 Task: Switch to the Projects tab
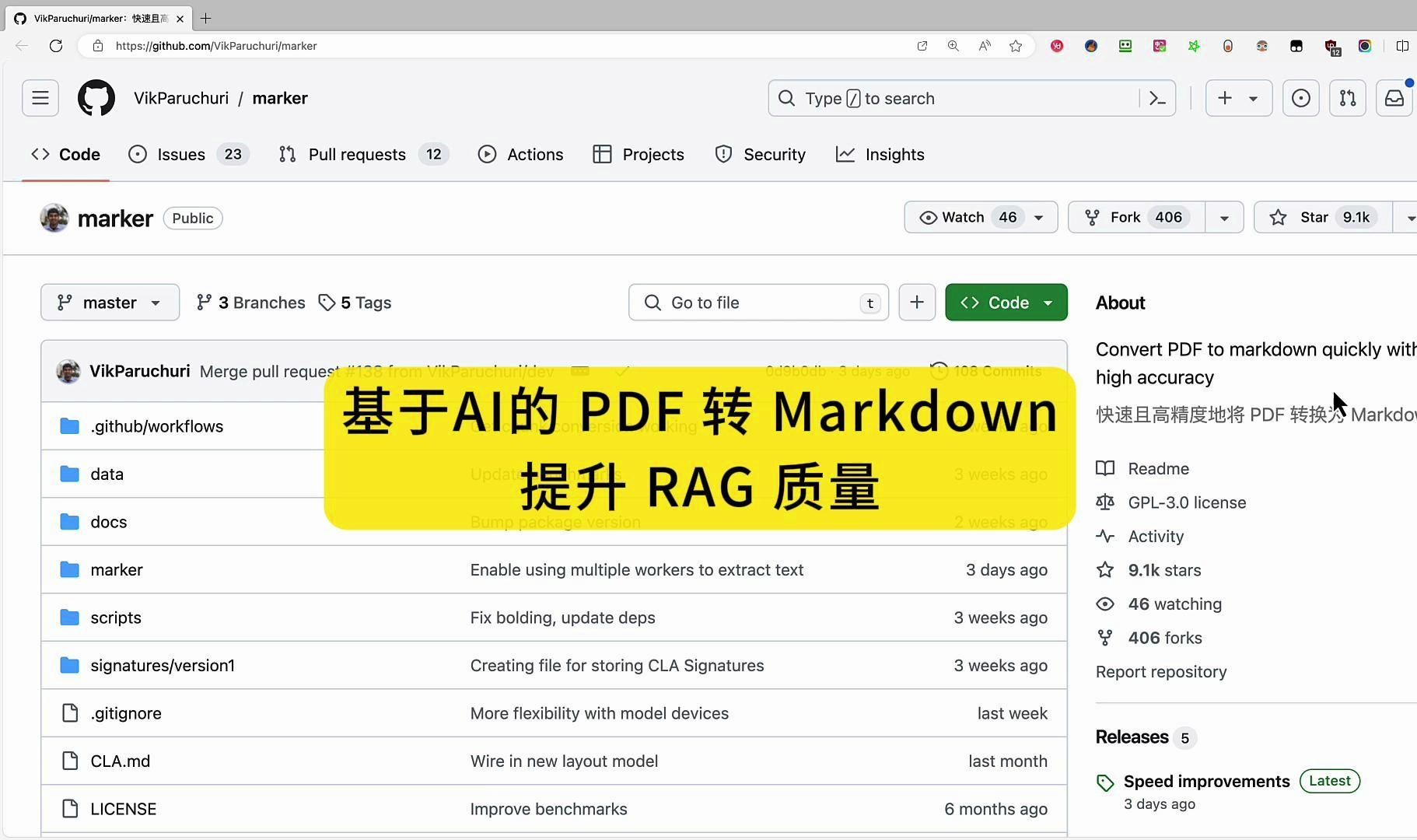(x=639, y=154)
